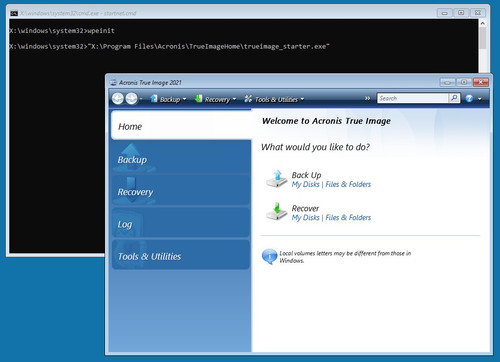Open the Log sidebar tab
Viewport: 500px width, 362px height.
tap(181, 223)
